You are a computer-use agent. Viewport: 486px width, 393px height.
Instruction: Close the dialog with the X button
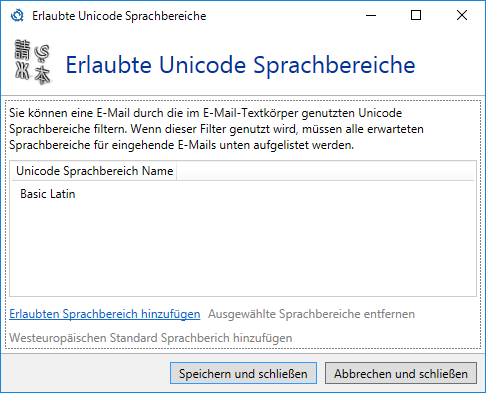(462, 15)
